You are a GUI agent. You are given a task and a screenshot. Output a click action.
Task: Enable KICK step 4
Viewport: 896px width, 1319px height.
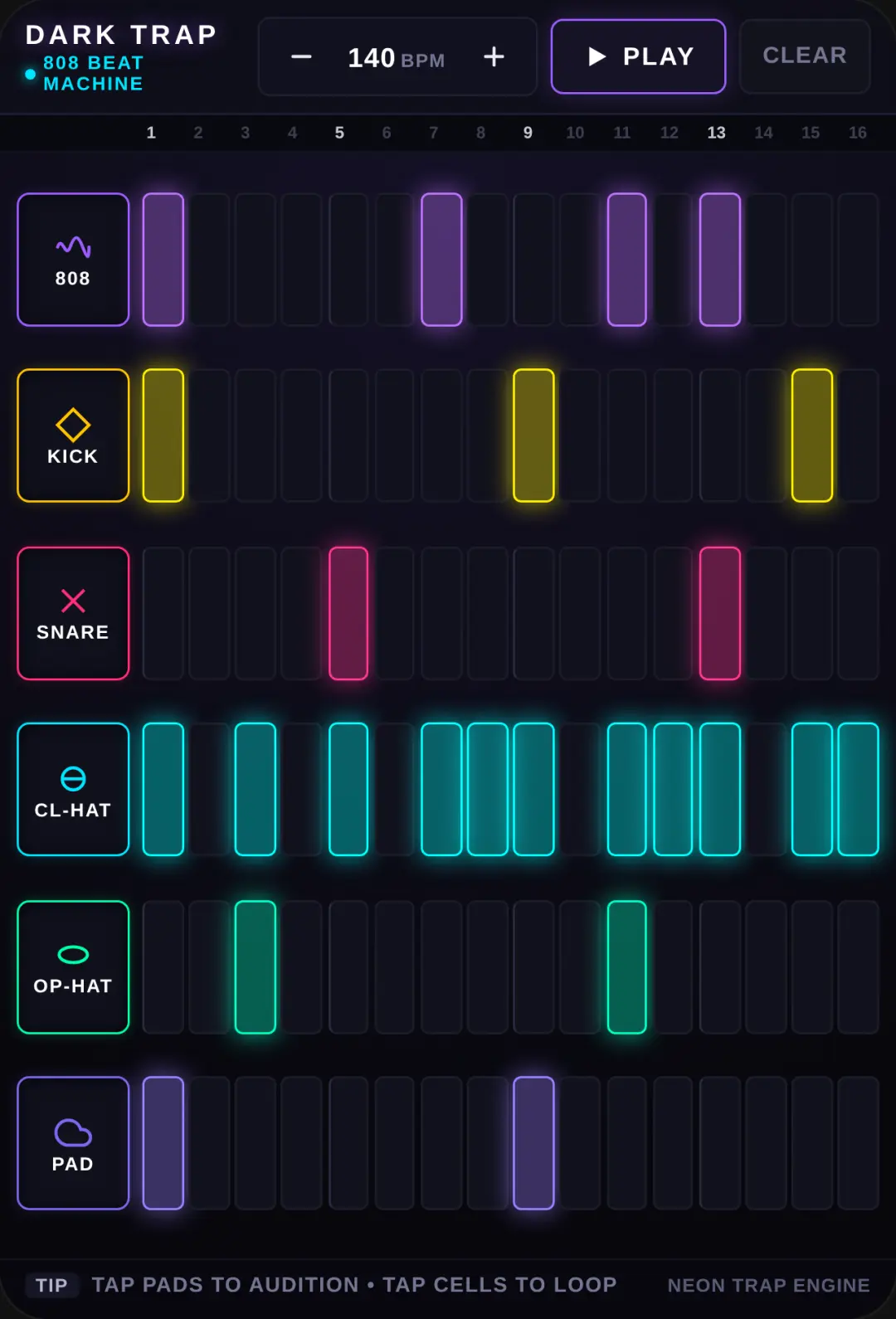coord(301,436)
